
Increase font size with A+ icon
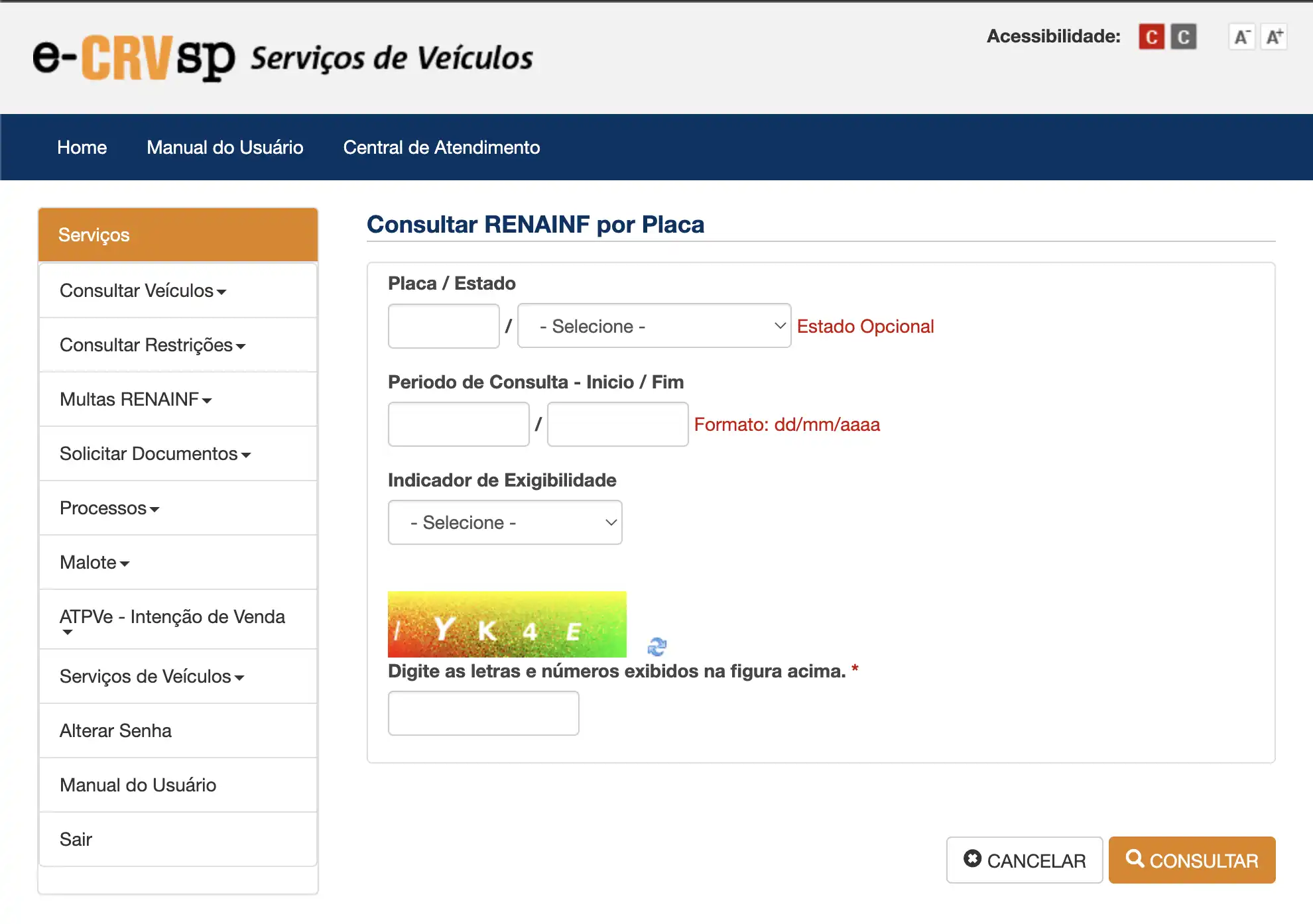pyautogui.click(x=1274, y=36)
